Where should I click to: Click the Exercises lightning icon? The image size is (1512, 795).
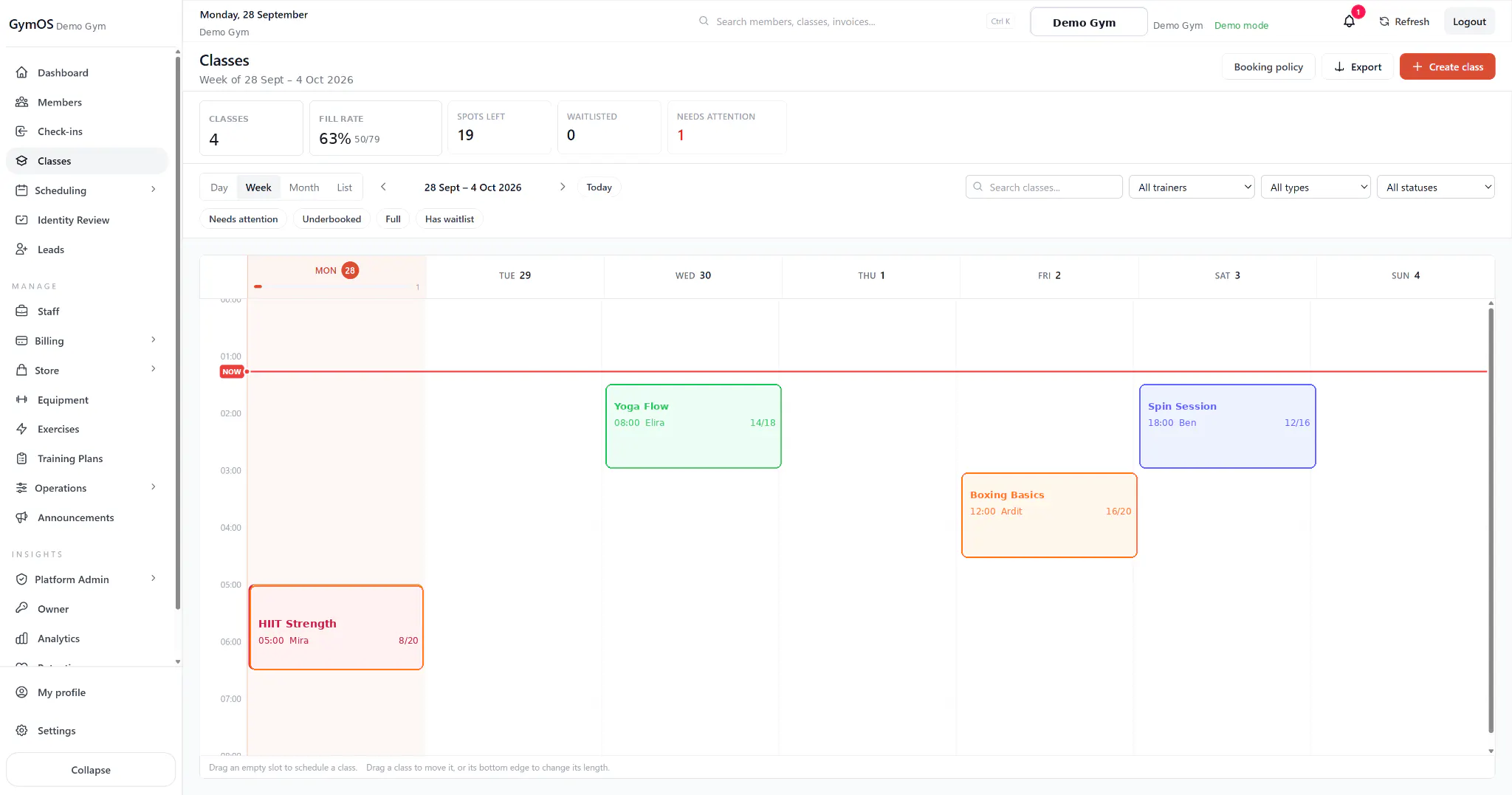(22, 429)
